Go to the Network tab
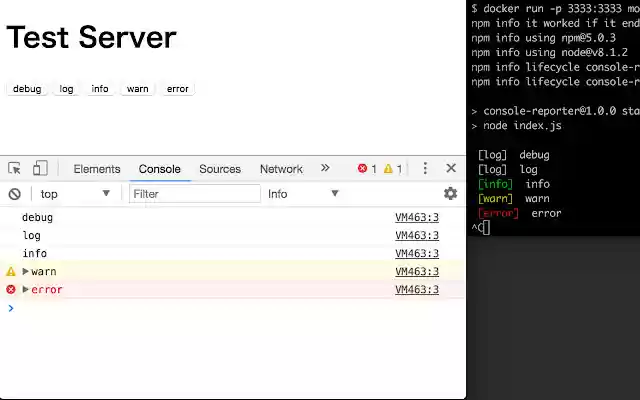The width and height of the screenshot is (640, 400). tap(281, 169)
